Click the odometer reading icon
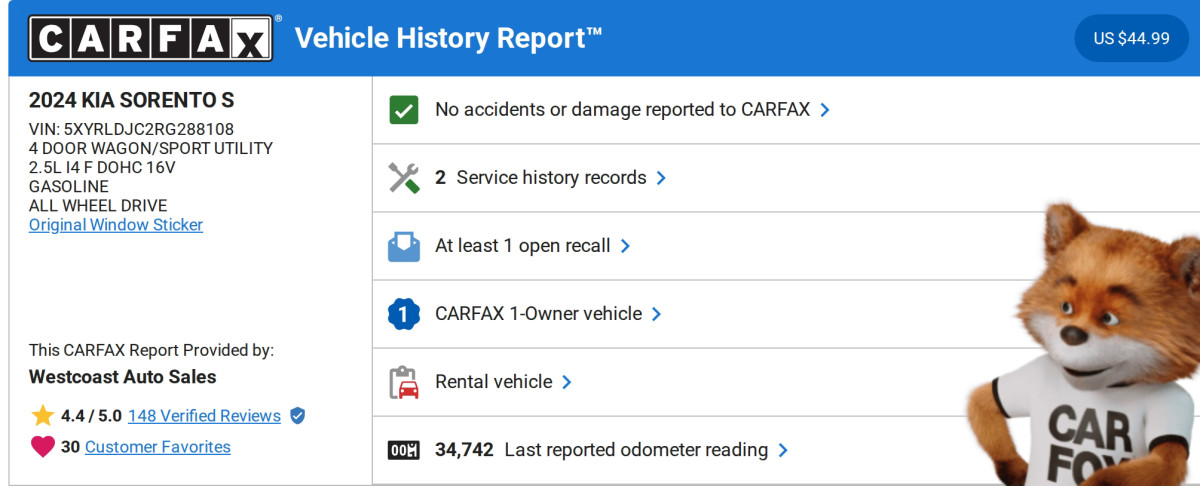The image size is (1200, 486). (403, 450)
